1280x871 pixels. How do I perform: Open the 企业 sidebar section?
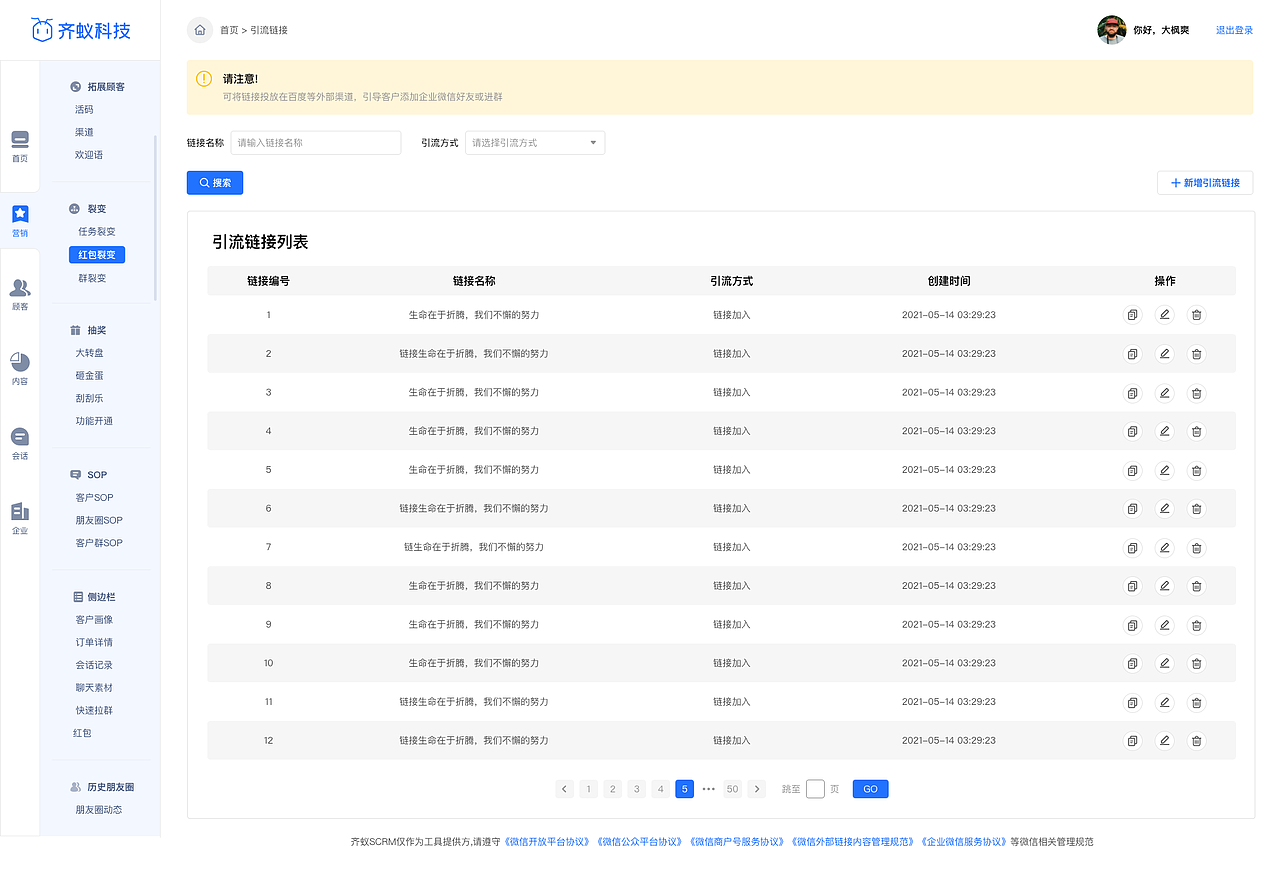click(x=20, y=518)
